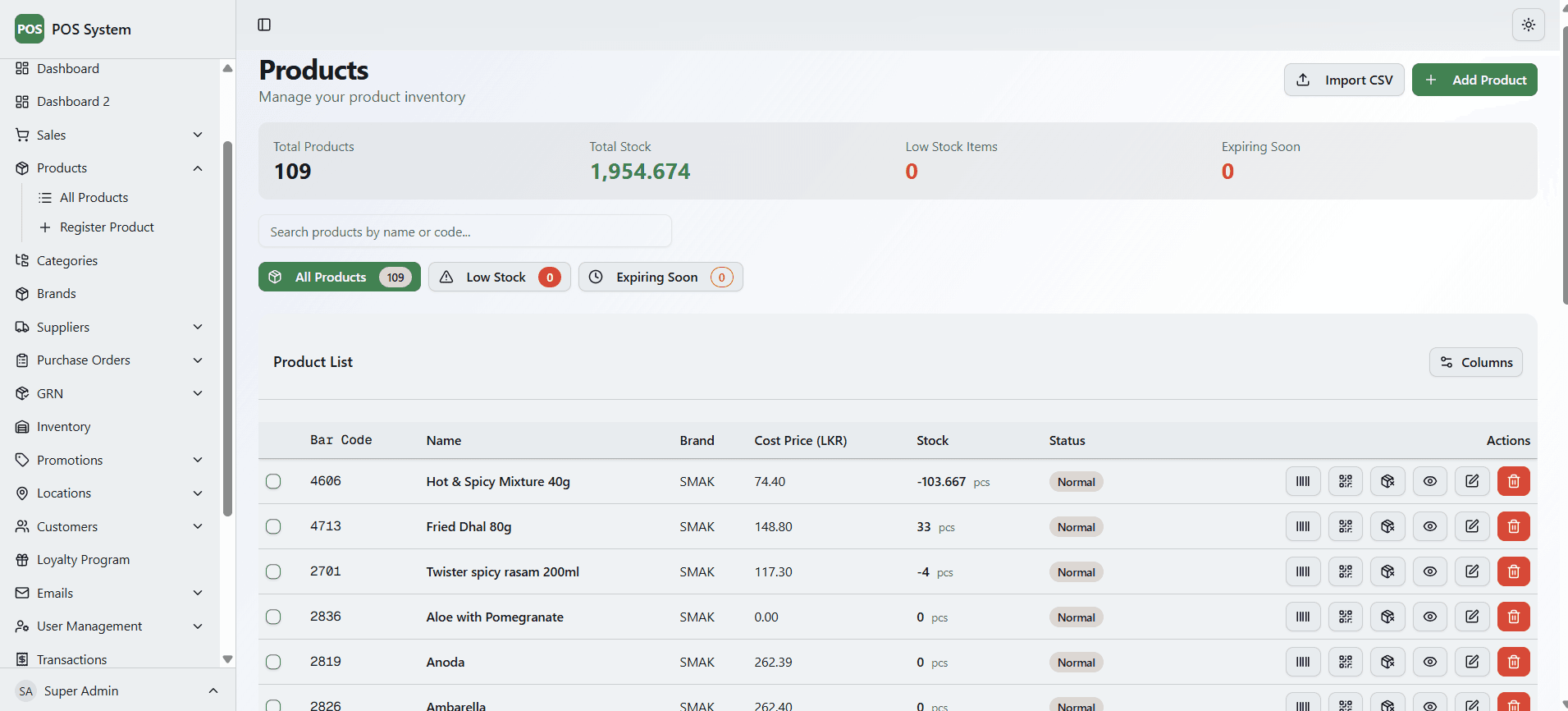Open Loyalty Program page
This screenshot has height=711, width=1568.
coord(109,559)
